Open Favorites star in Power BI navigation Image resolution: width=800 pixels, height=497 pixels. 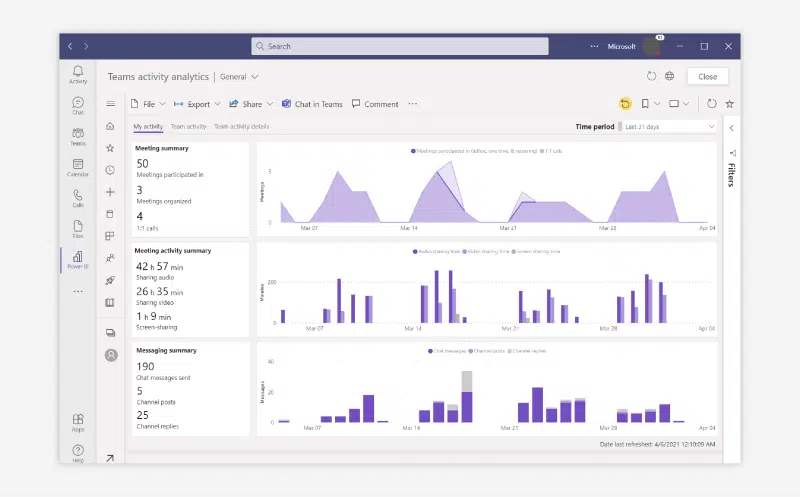tap(110, 148)
